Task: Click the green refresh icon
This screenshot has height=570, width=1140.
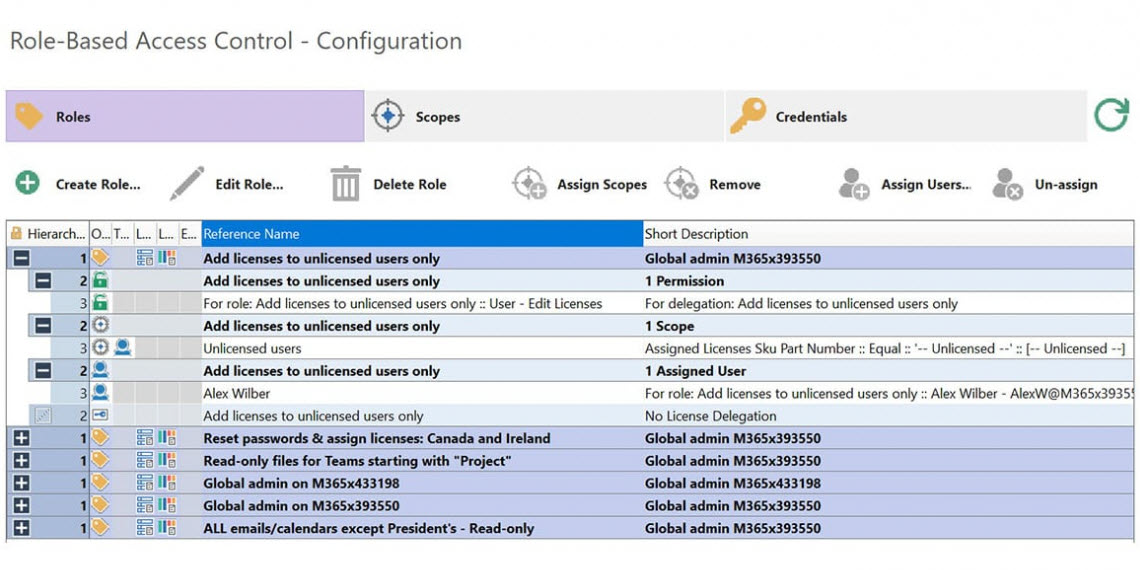Action: [1110, 116]
